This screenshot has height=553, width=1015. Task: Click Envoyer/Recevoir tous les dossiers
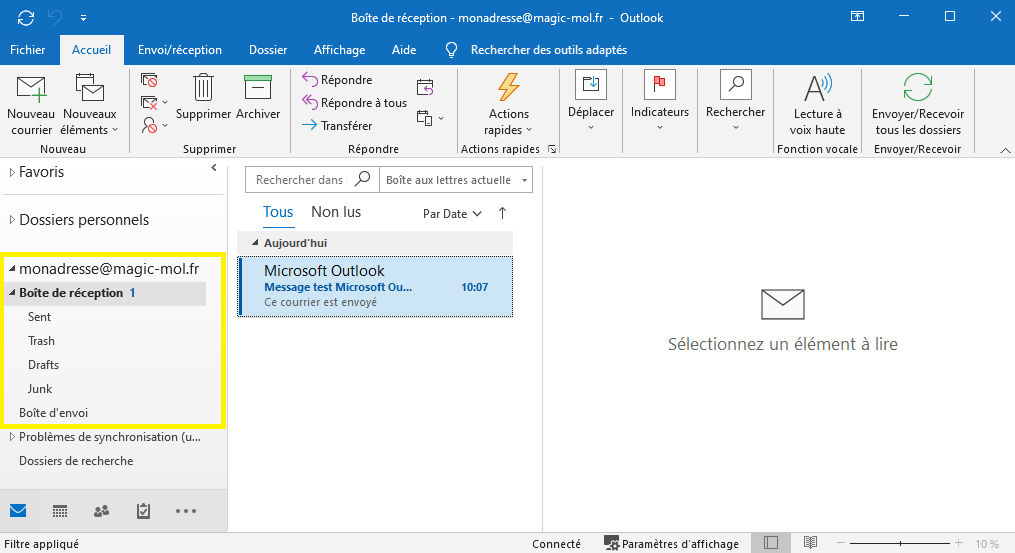click(x=918, y=104)
